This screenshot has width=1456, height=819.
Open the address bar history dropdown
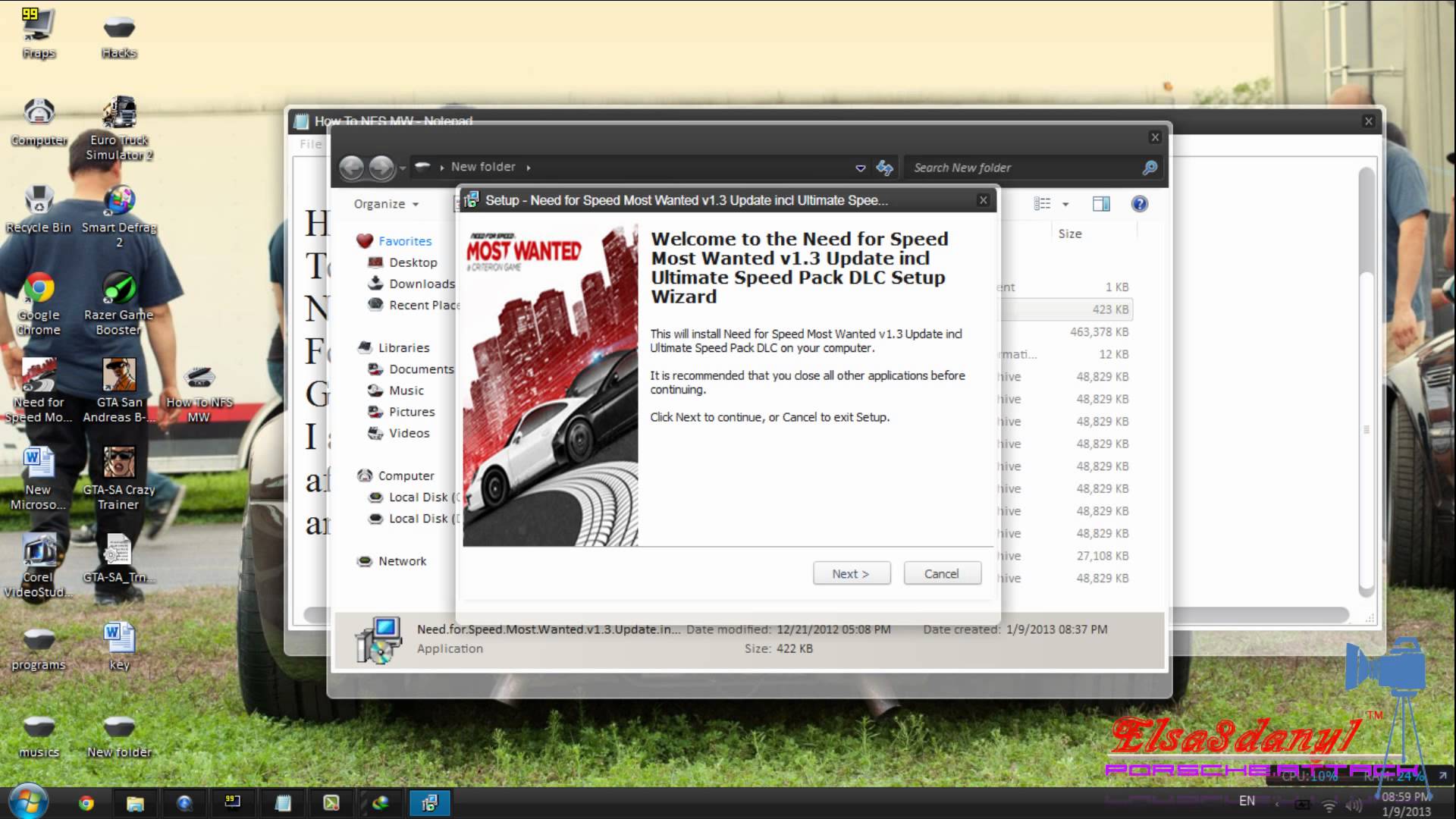[860, 168]
